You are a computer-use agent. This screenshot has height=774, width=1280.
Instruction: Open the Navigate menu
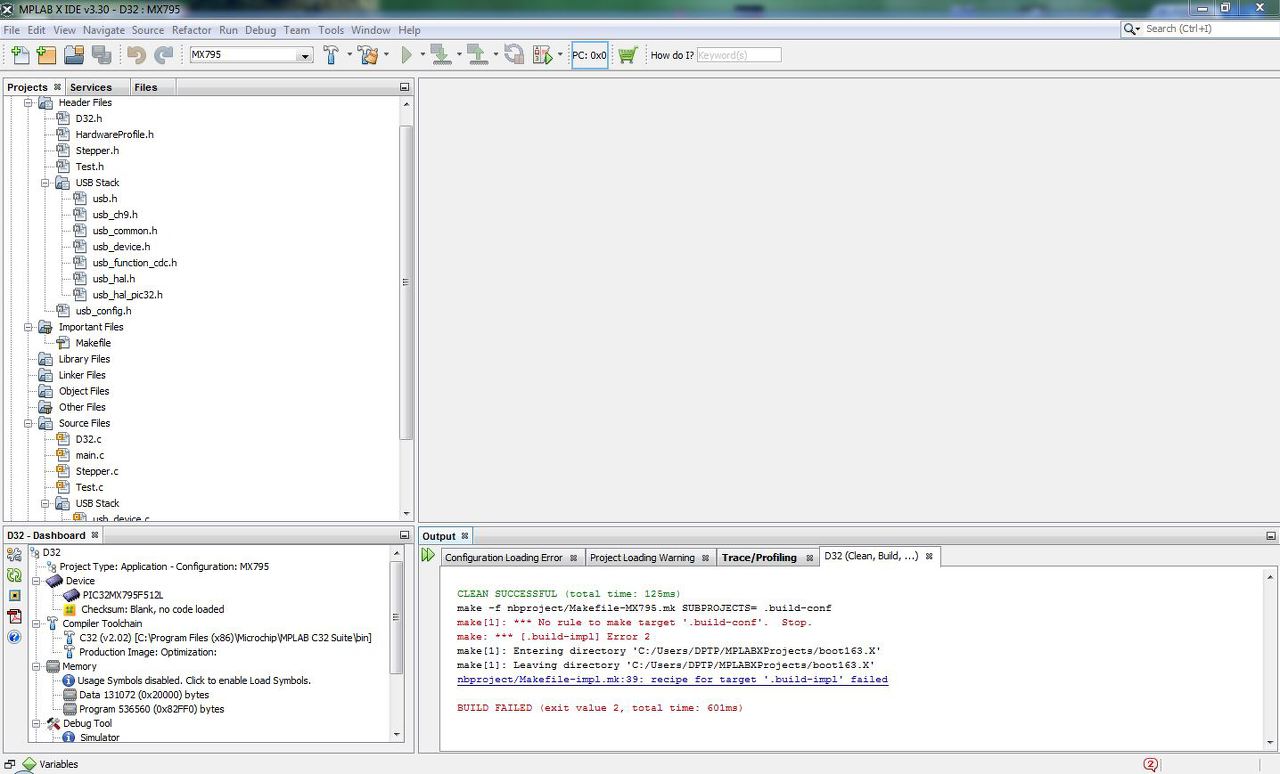point(104,30)
